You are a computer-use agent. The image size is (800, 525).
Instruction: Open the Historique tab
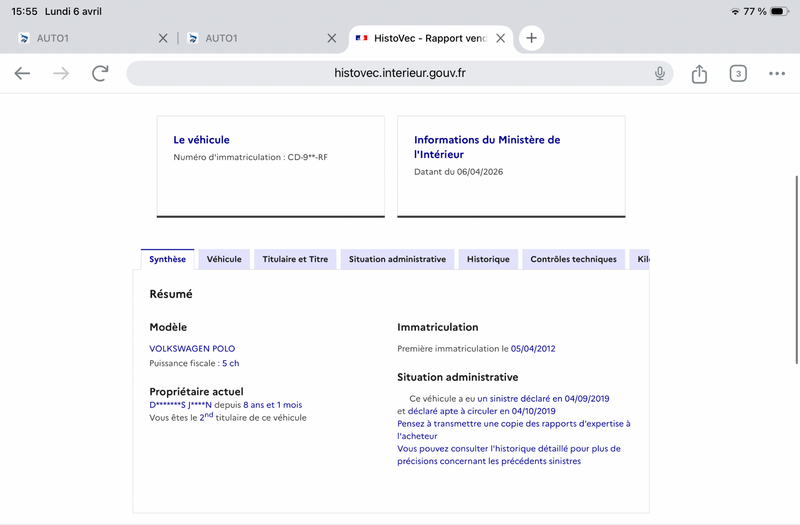click(488, 259)
